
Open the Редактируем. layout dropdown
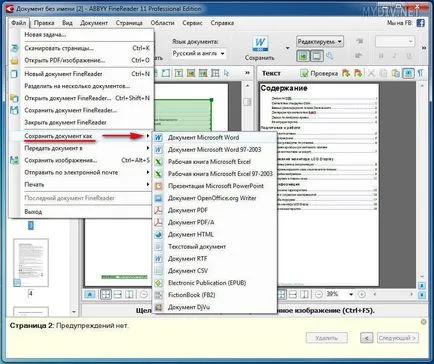[x=320, y=41]
